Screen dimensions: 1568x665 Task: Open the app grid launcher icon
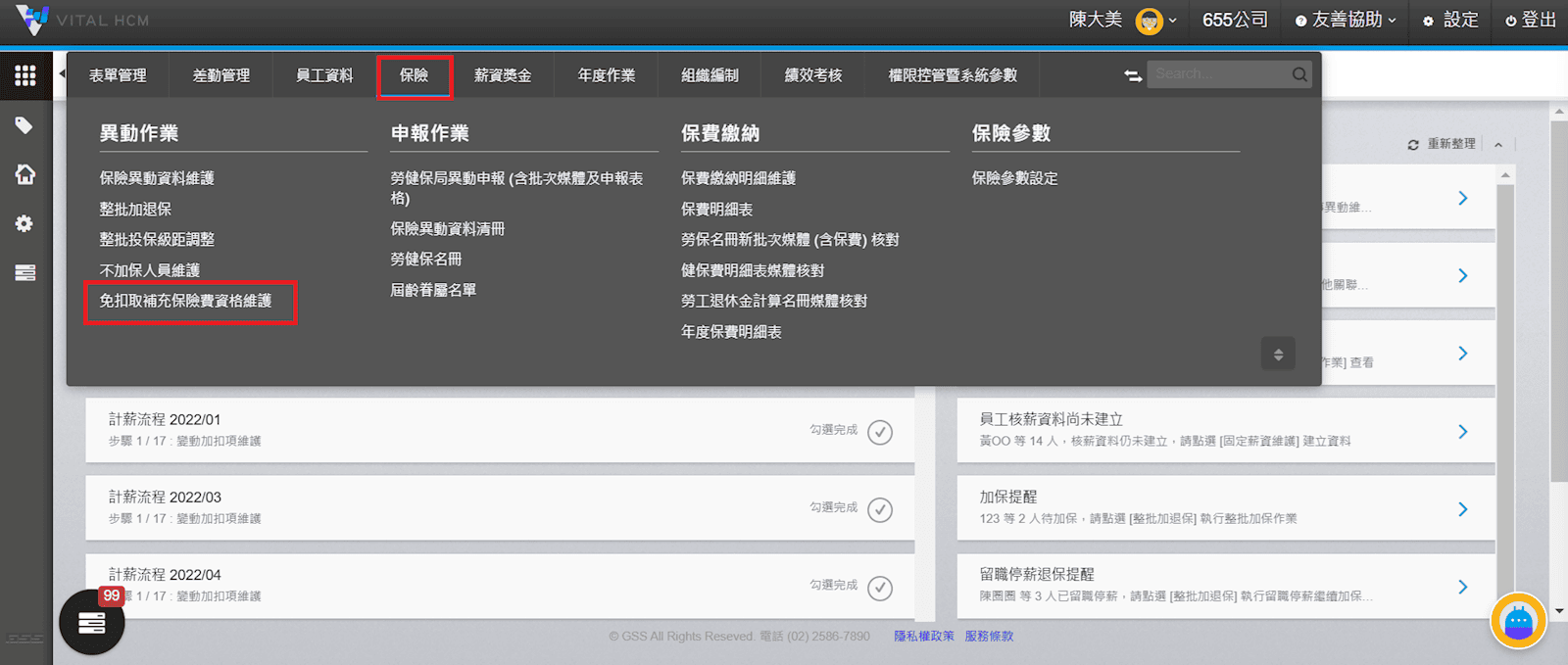click(x=25, y=75)
